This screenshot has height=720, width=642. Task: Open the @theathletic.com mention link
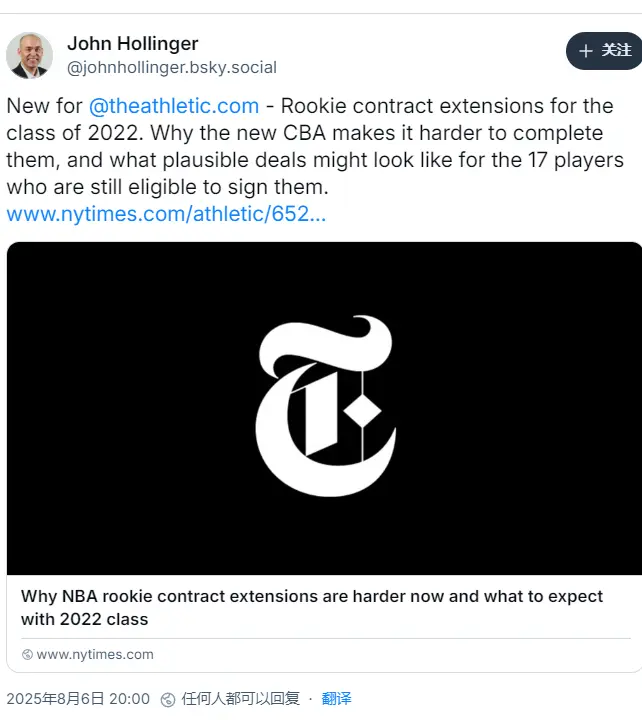174,106
